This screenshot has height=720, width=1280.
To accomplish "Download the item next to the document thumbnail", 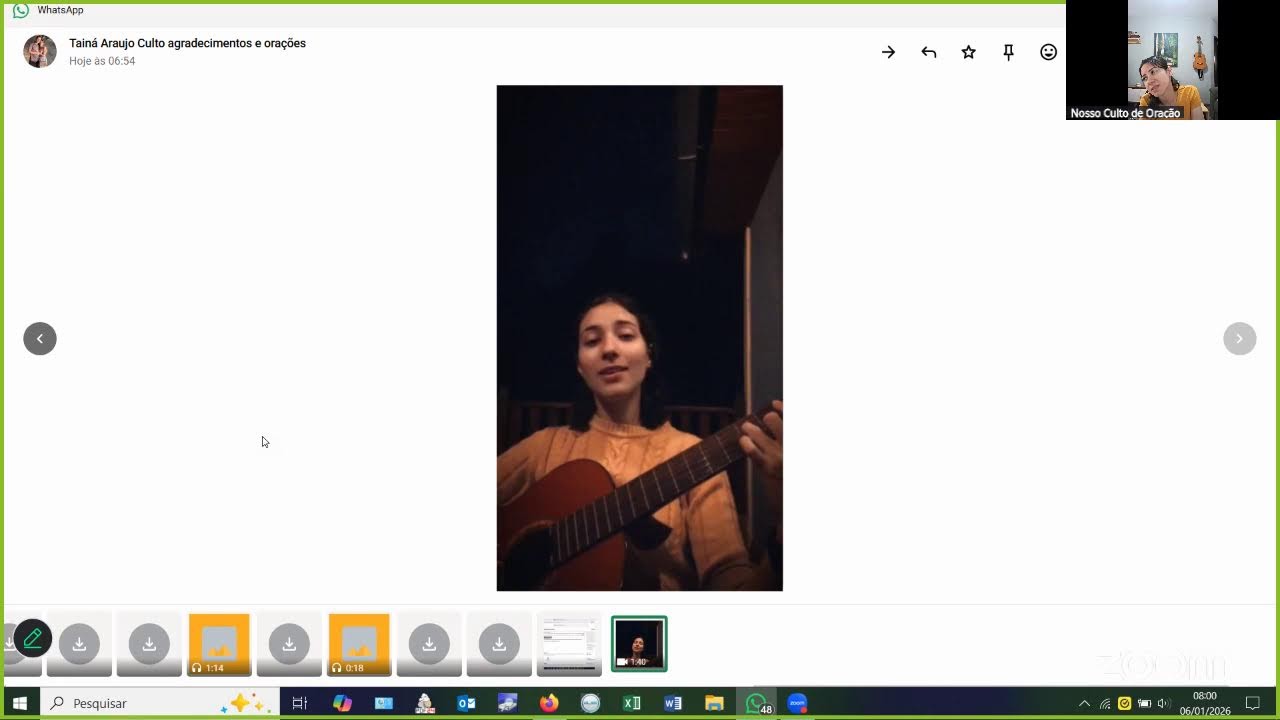I will coord(499,644).
